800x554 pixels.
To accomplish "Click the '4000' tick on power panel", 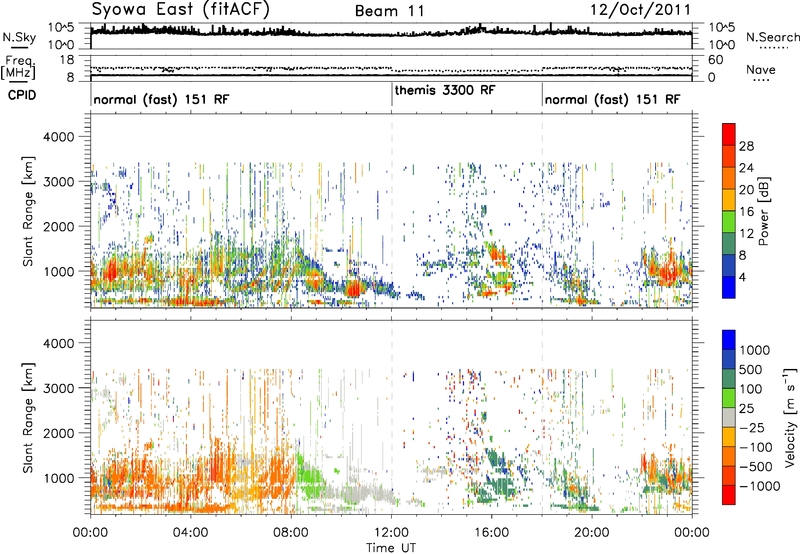I will 58,137.
